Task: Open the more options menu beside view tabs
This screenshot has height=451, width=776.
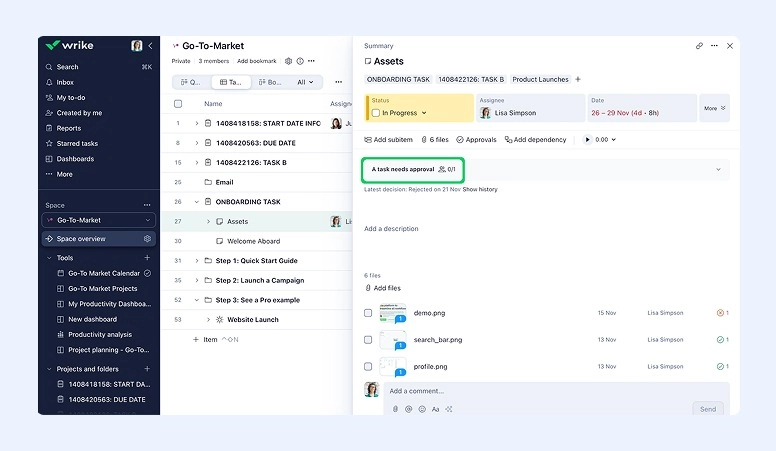Action: pyautogui.click(x=339, y=82)
